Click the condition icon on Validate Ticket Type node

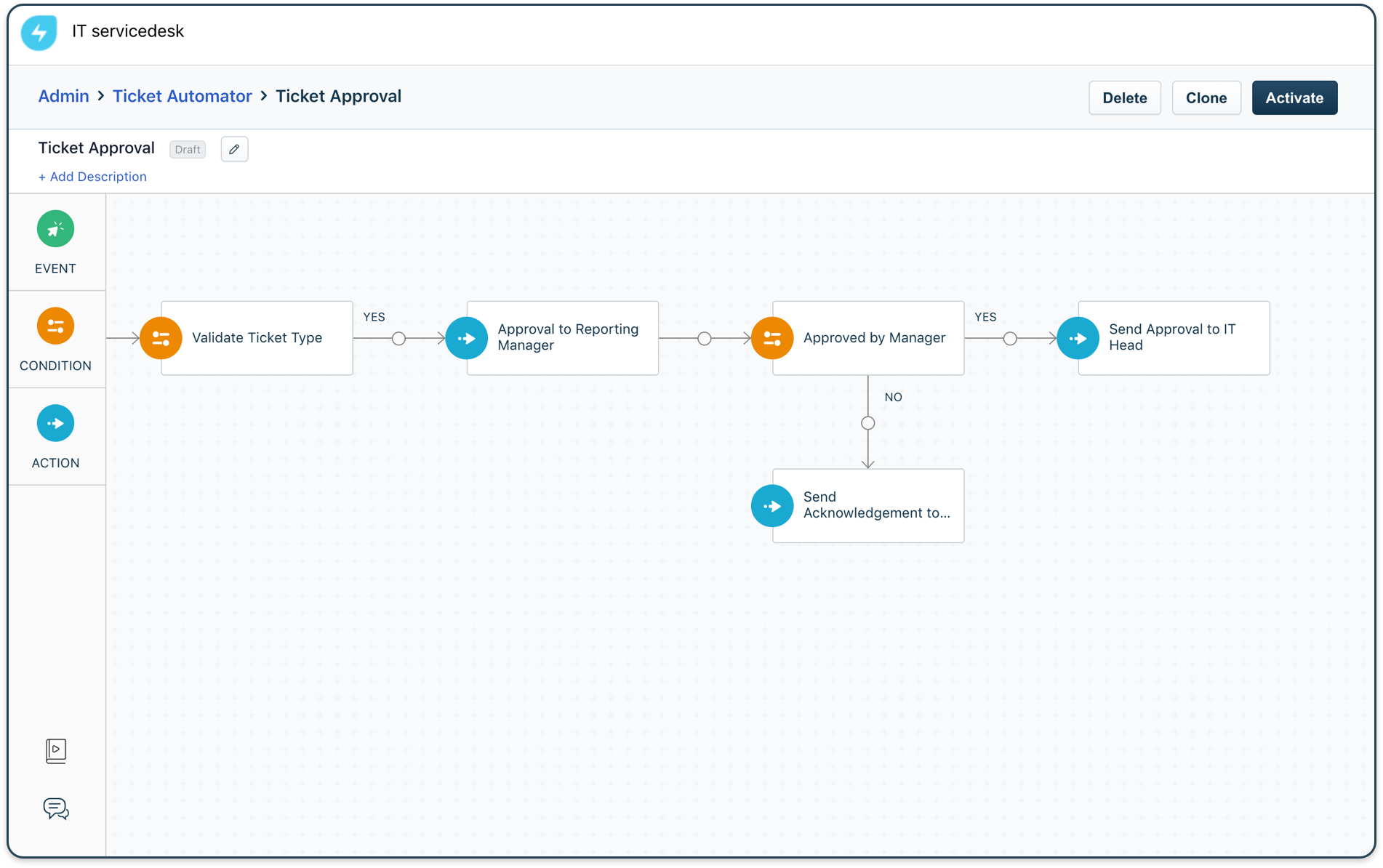160,337
